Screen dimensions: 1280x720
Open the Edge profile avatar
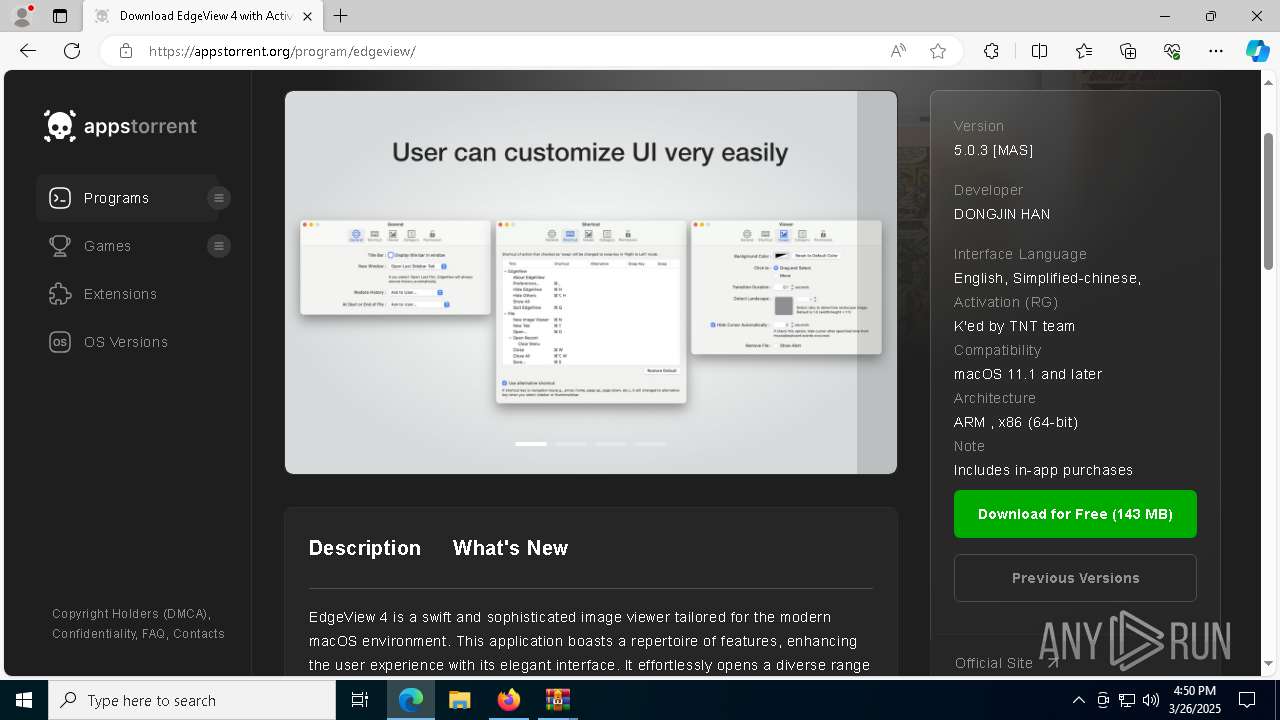tap(22, 16)
